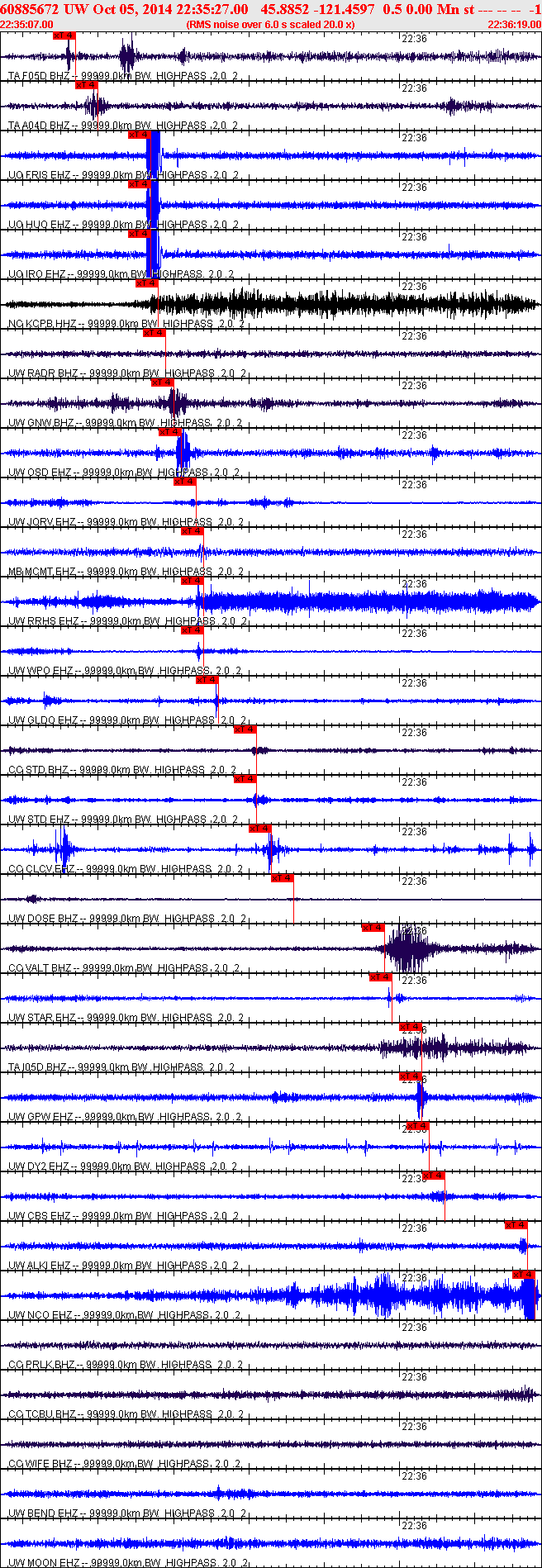This screenshot has width=542, height=1568.
Task: Select the red arrival marker on UO FRIS trace
Action: 139,135
